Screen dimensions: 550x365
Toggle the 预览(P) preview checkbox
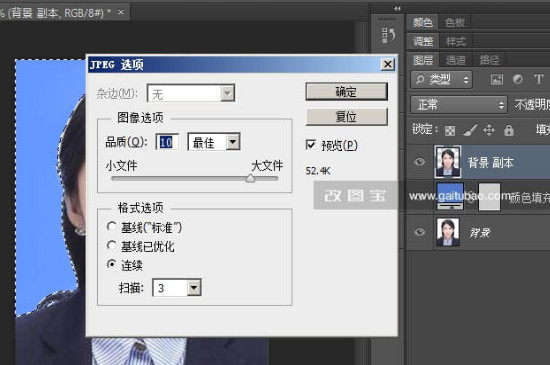311,144
